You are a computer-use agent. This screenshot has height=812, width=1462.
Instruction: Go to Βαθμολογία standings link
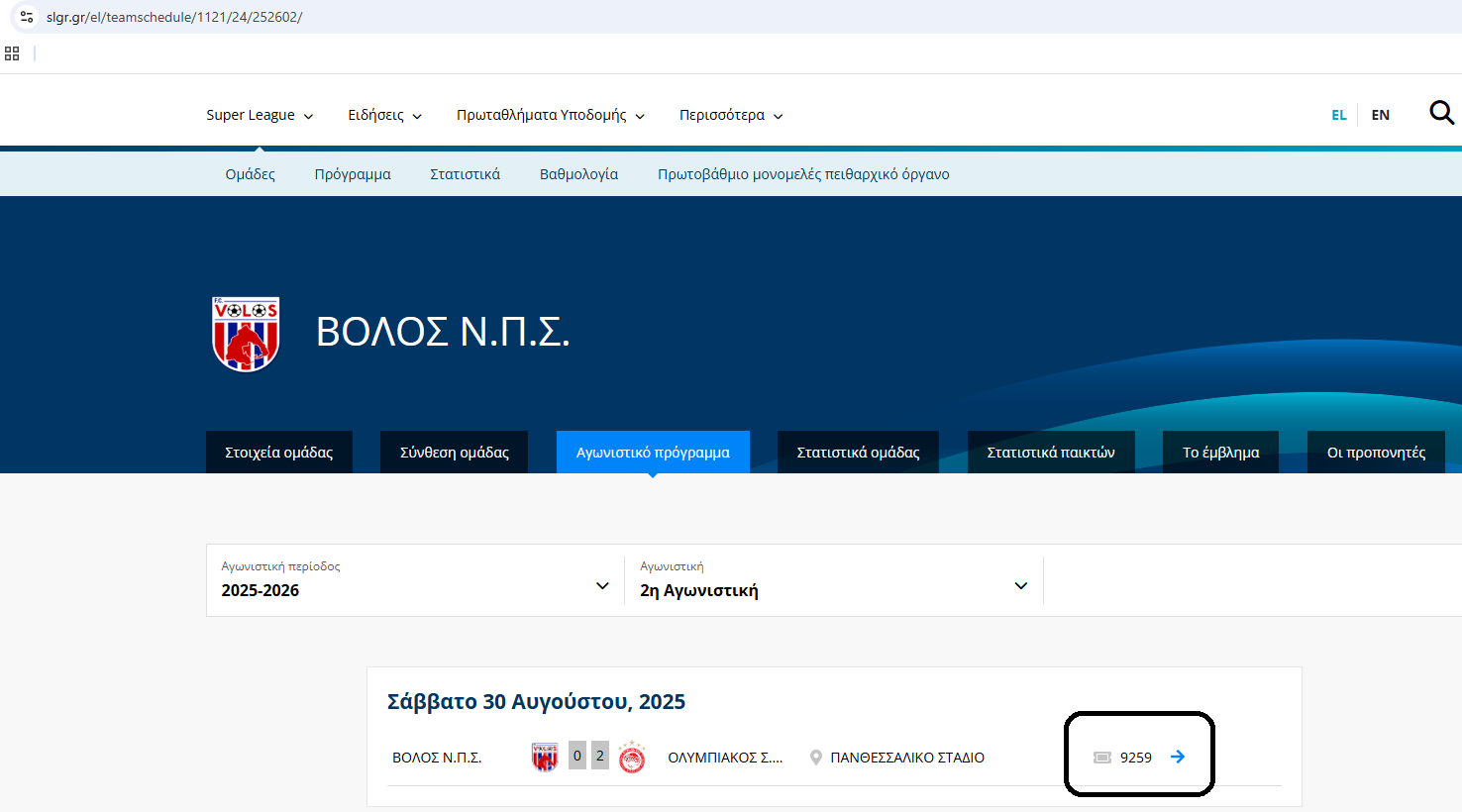[578, 174]
